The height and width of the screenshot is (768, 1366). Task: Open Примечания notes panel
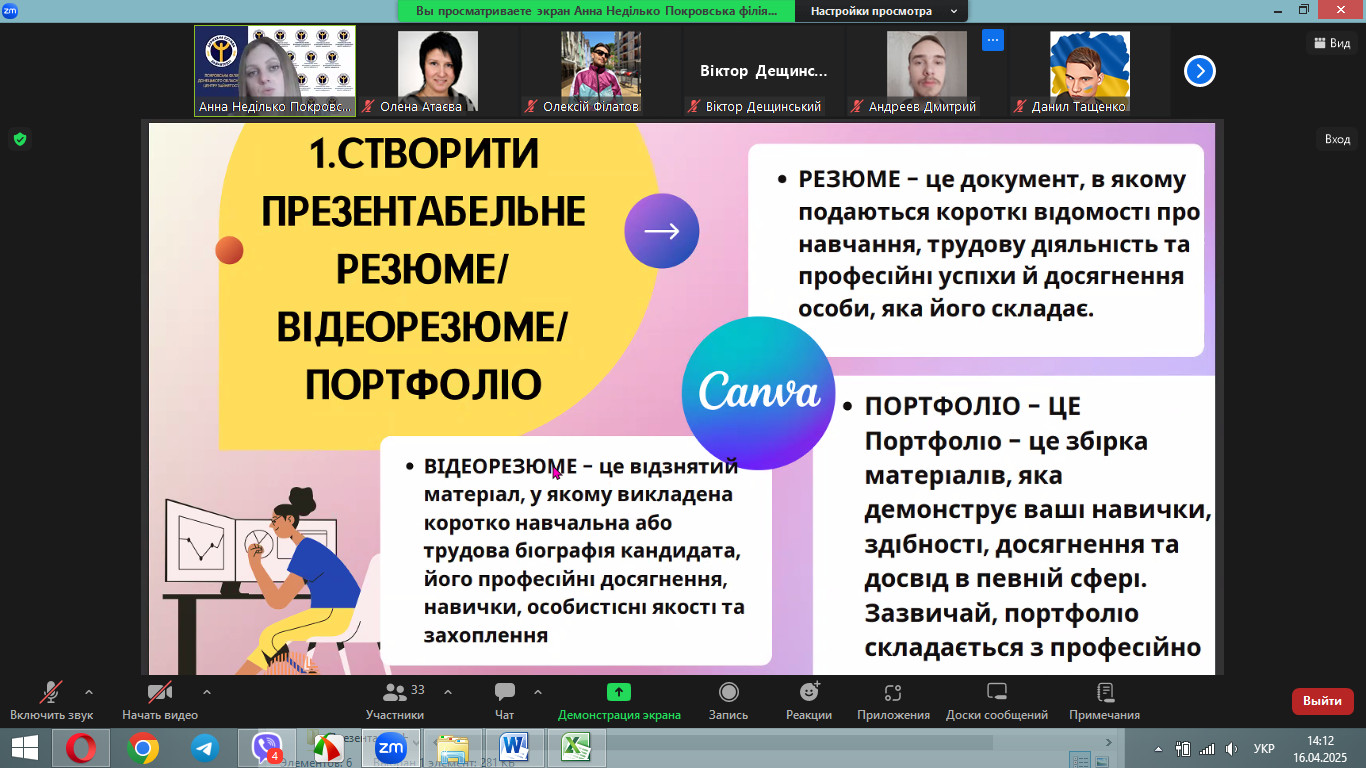[1105, 700]
